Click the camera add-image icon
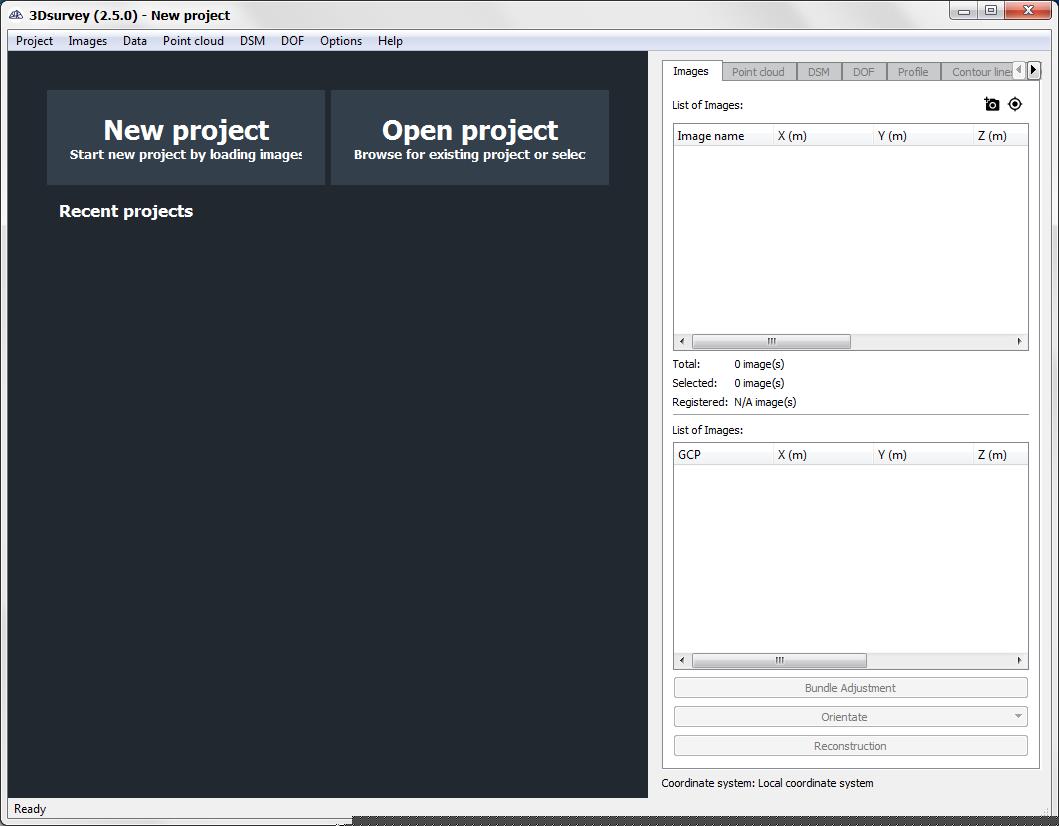 (991, 104)
